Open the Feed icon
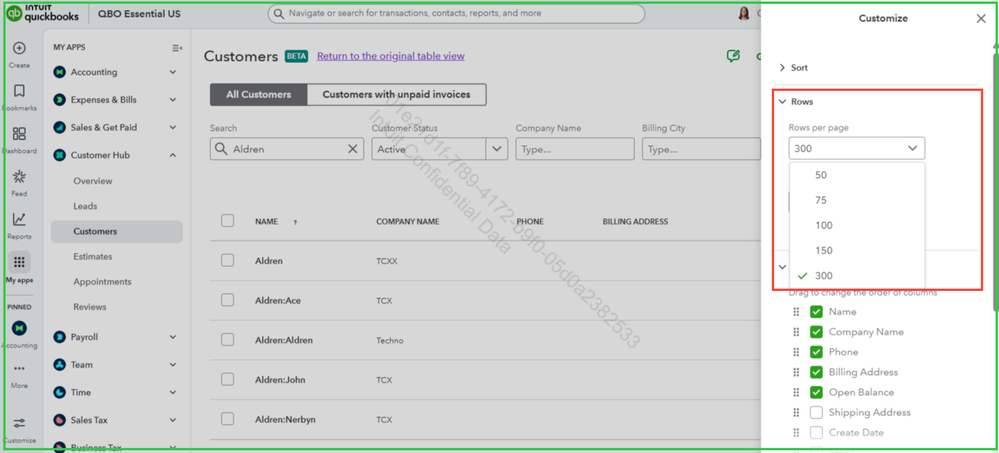The width and height of the screenshot is (999, 453). pos(19,176)
